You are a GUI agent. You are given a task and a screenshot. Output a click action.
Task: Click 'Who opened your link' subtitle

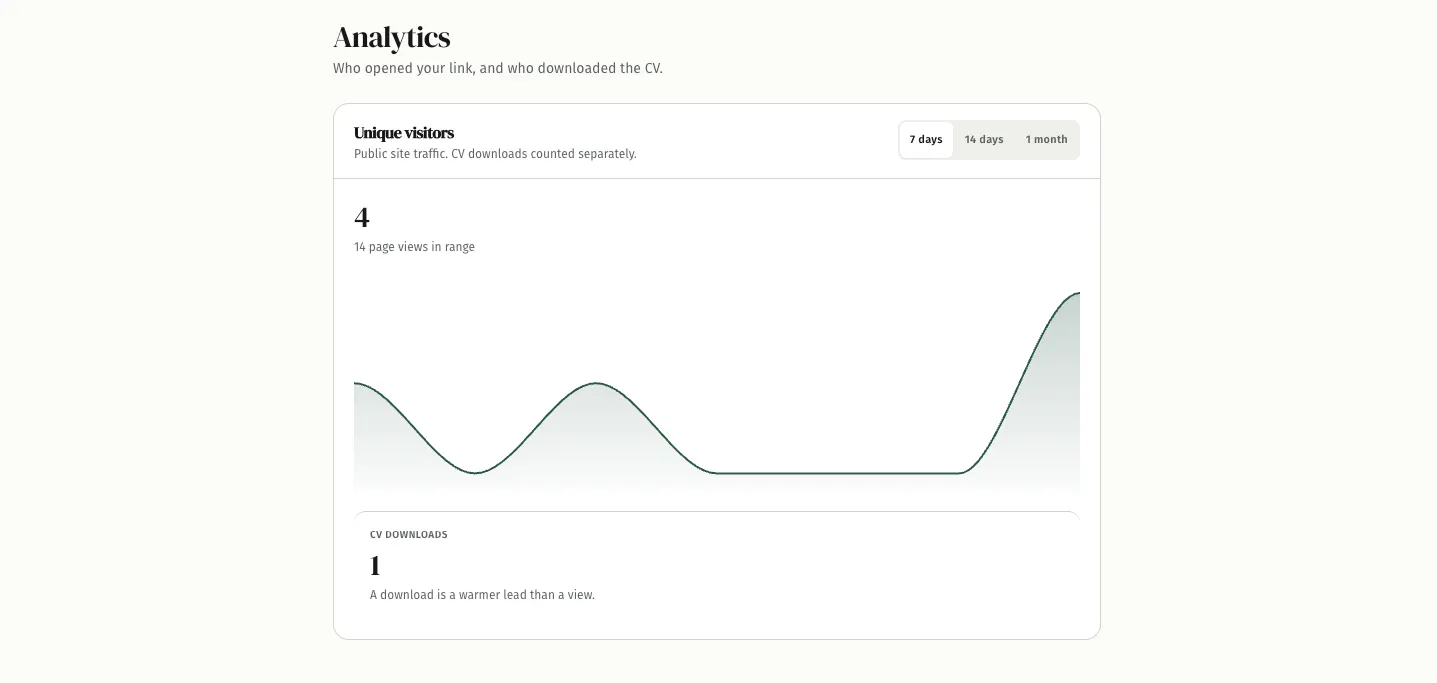coord(498,69)
